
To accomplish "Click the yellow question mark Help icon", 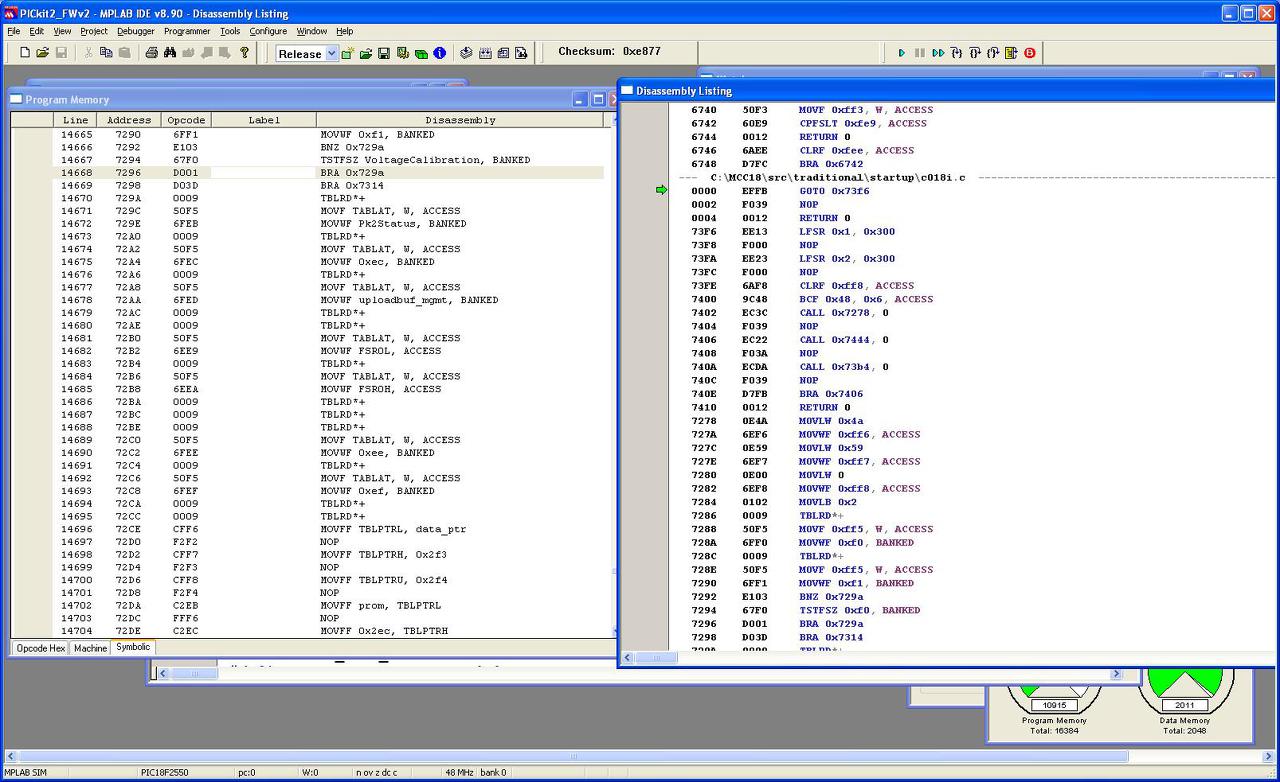I will 245,53.
